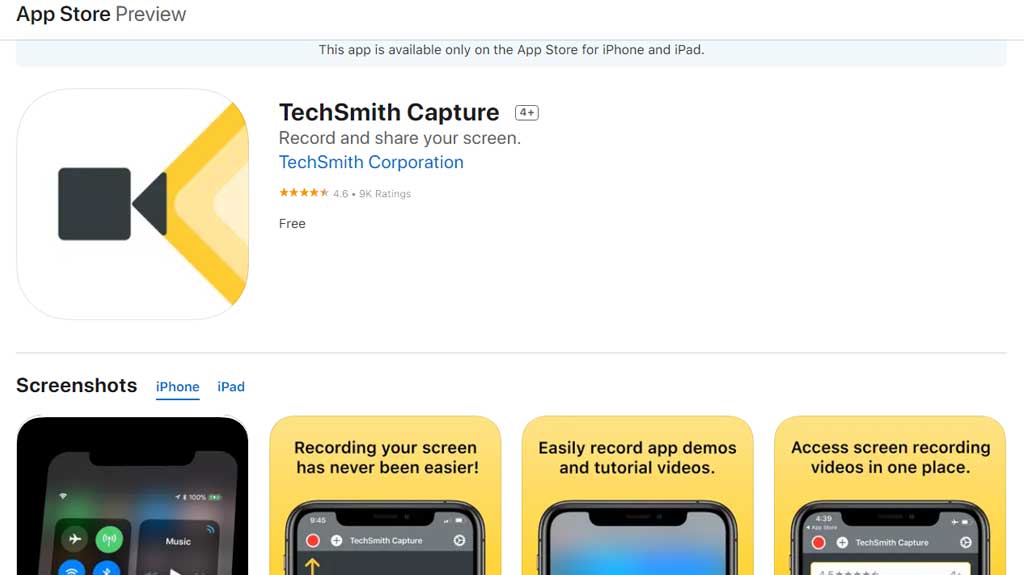Click airplane mode icon in first screenshot
The image size is (1024, 575).
click(75, 539)
